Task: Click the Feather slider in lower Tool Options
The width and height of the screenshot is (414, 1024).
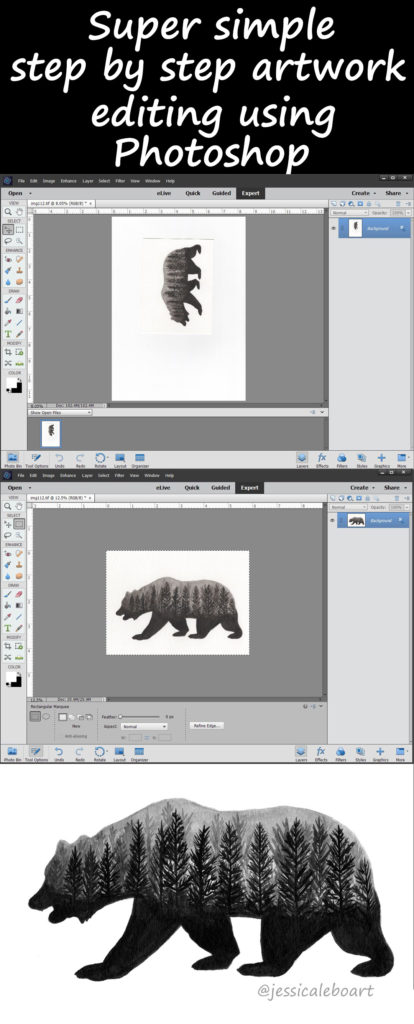Action: (x=140, y=716)
